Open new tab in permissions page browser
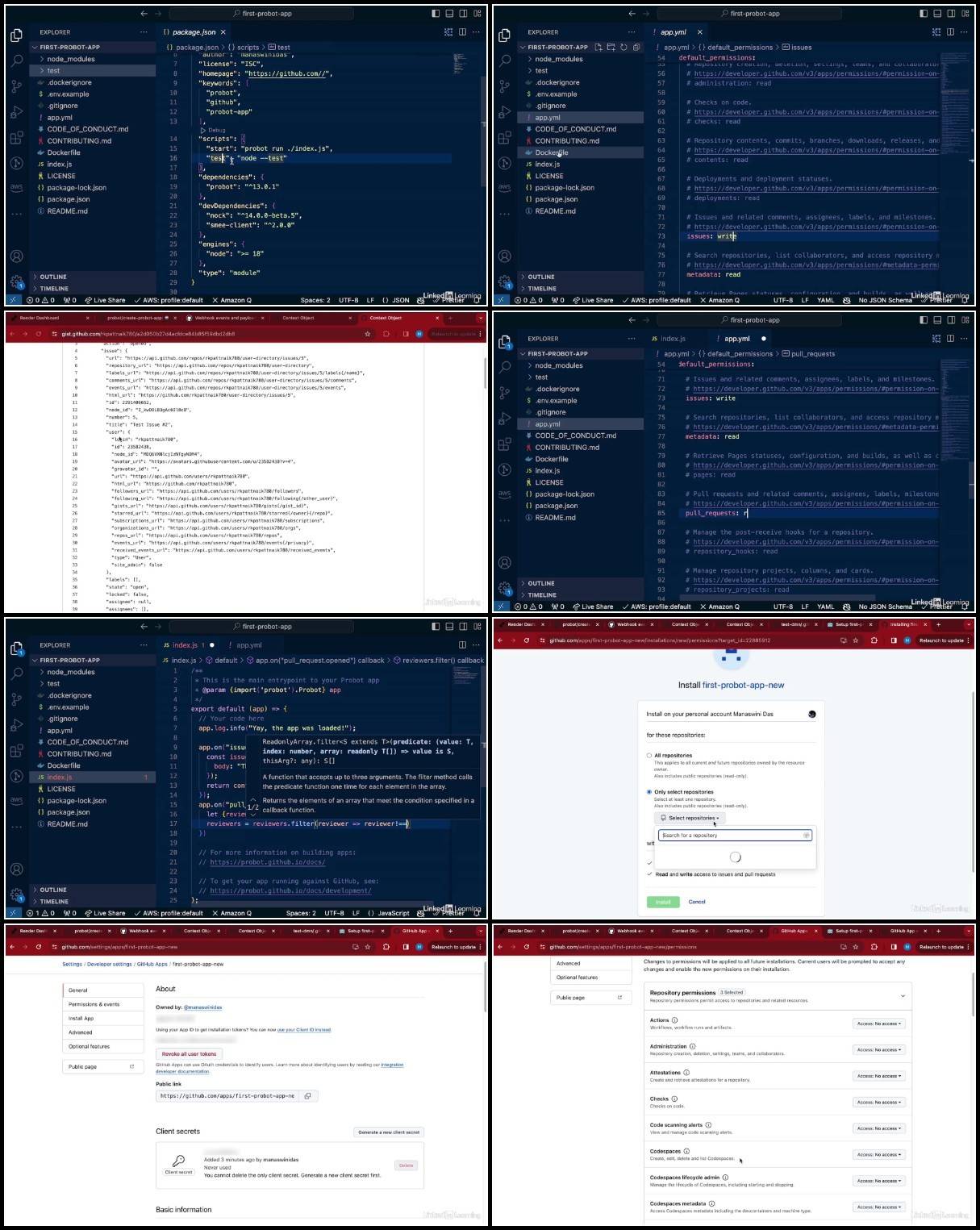The image size is (980, 1230). 938,931
